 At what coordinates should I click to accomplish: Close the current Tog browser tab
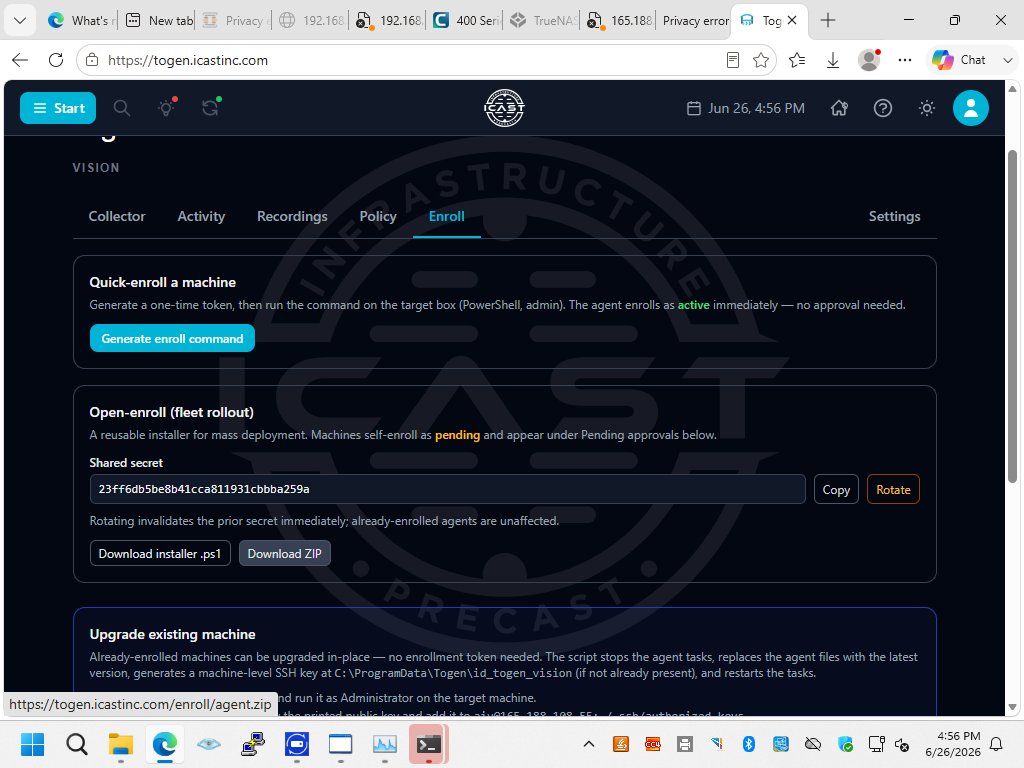[x=792, y=20]
